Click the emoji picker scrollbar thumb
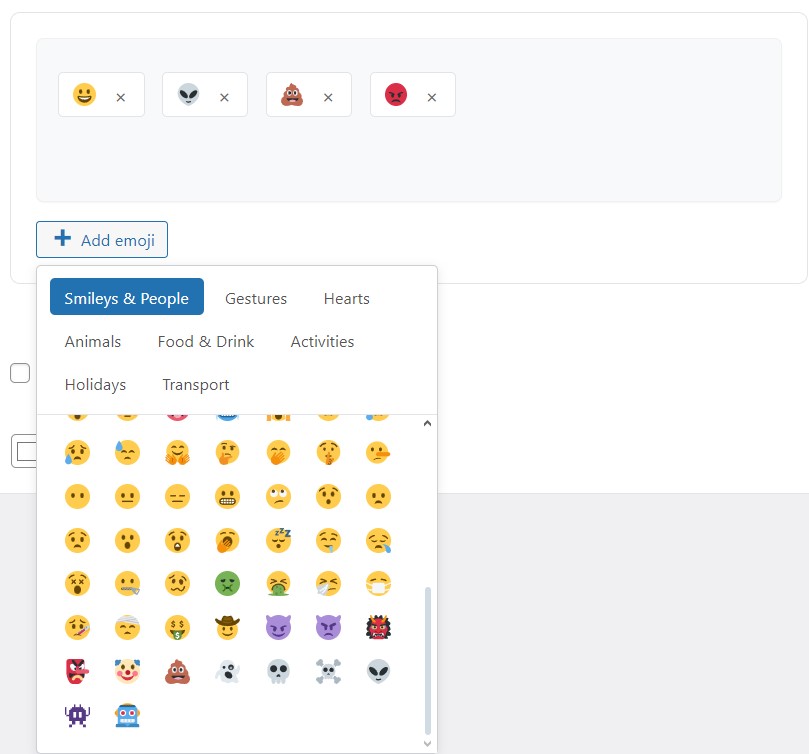Viewport: 809px width, 754px height. point(427,660)
